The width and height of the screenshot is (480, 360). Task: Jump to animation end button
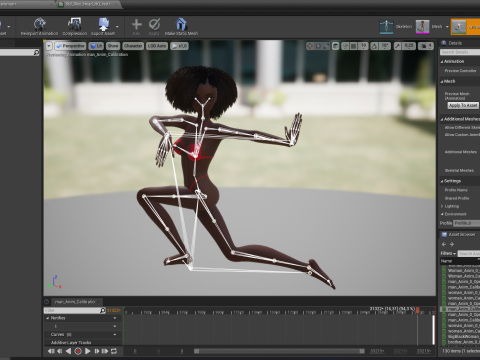105,351
